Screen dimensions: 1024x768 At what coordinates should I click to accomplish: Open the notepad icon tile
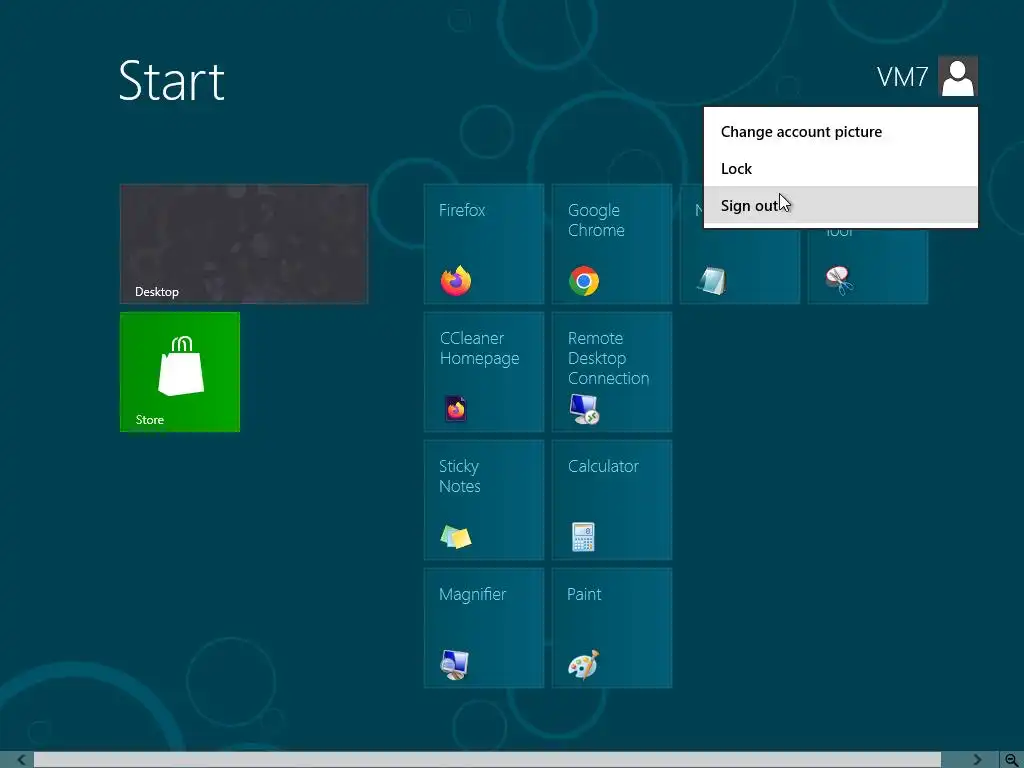tap(740, 266)
